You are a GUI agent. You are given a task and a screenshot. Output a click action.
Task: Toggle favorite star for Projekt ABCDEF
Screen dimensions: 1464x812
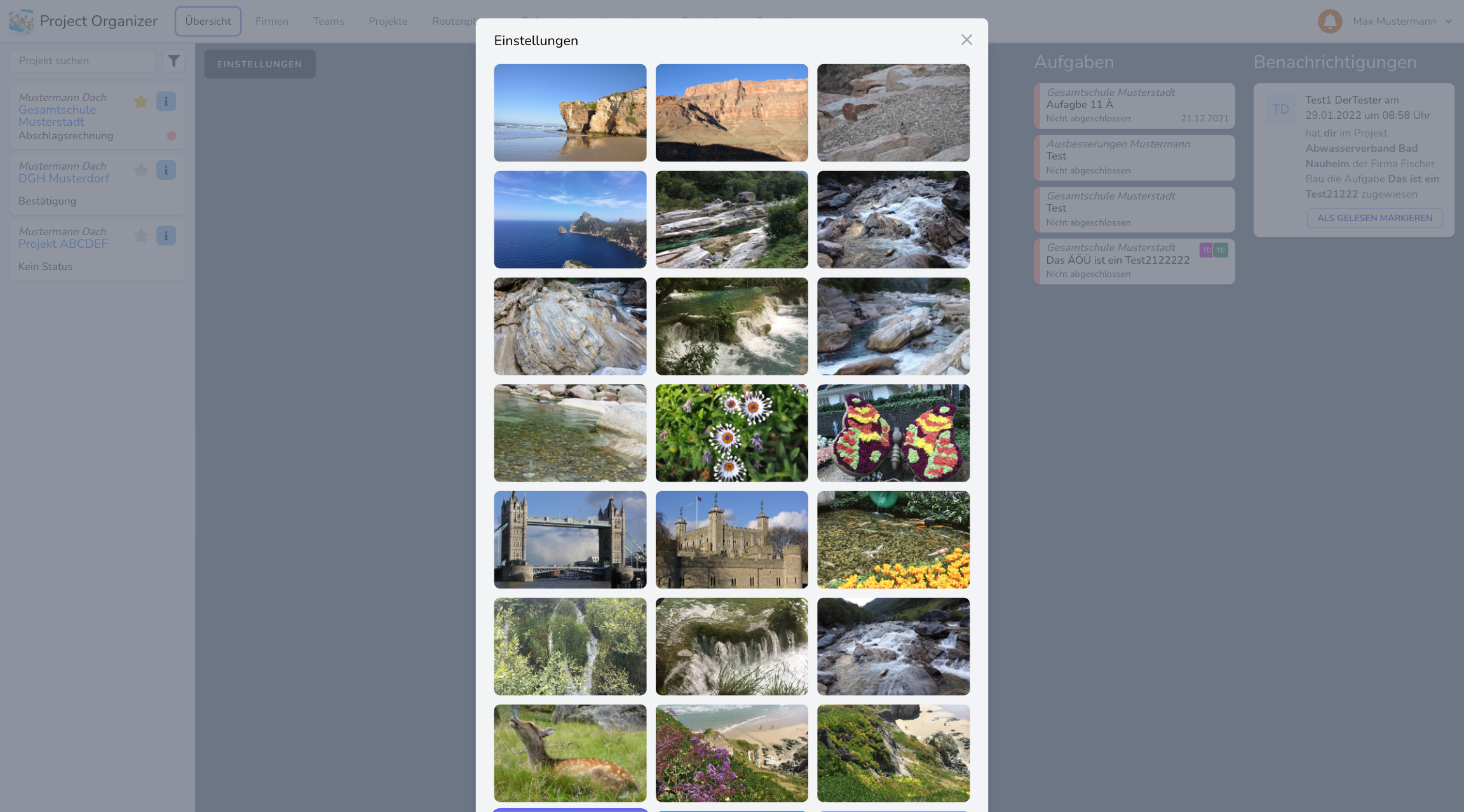[141, 236]
